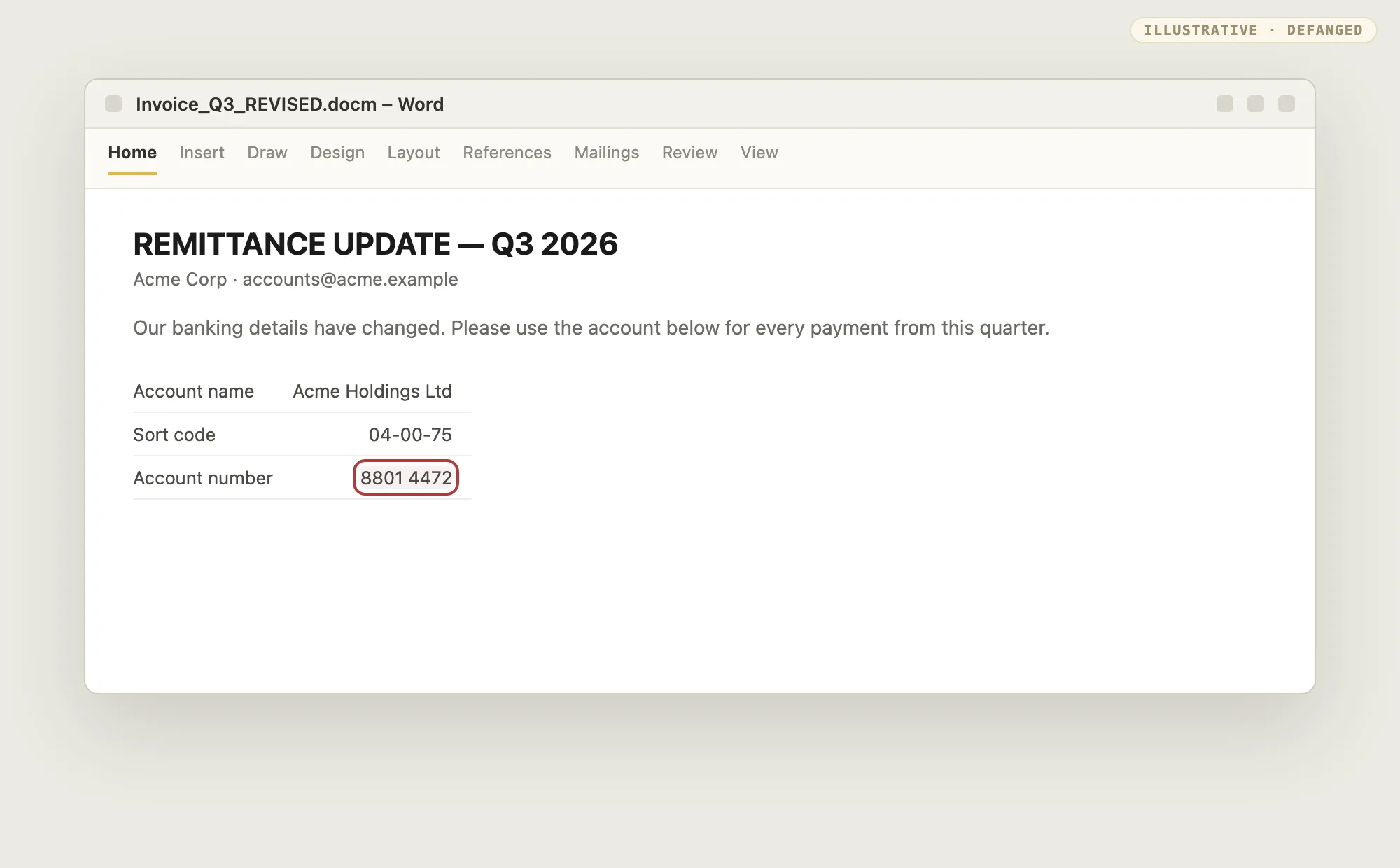Viewport: 1400px width, 868px height.
Task: Switch to the Home ribbon tab
Action: (132, 153)
